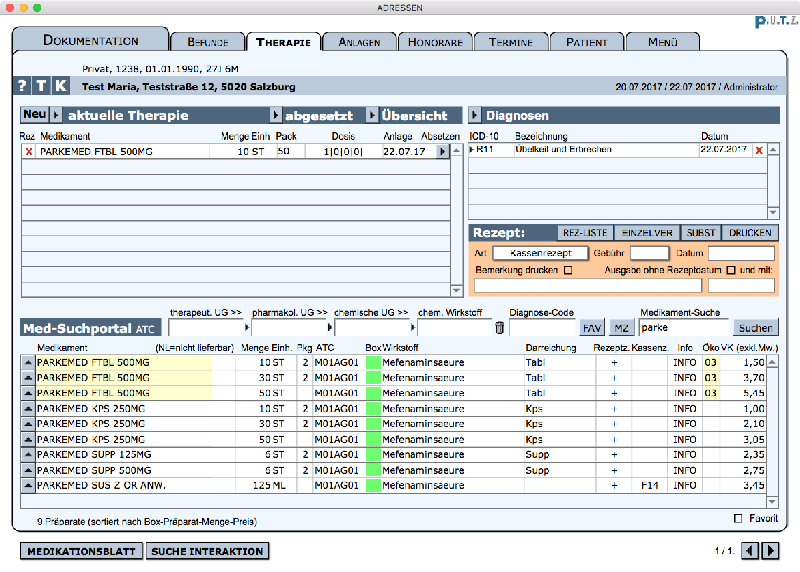This screenshot has height=572, width=800.
Task: Click the arrow marker beside R11 diagnosis
Action: point(472,150)
